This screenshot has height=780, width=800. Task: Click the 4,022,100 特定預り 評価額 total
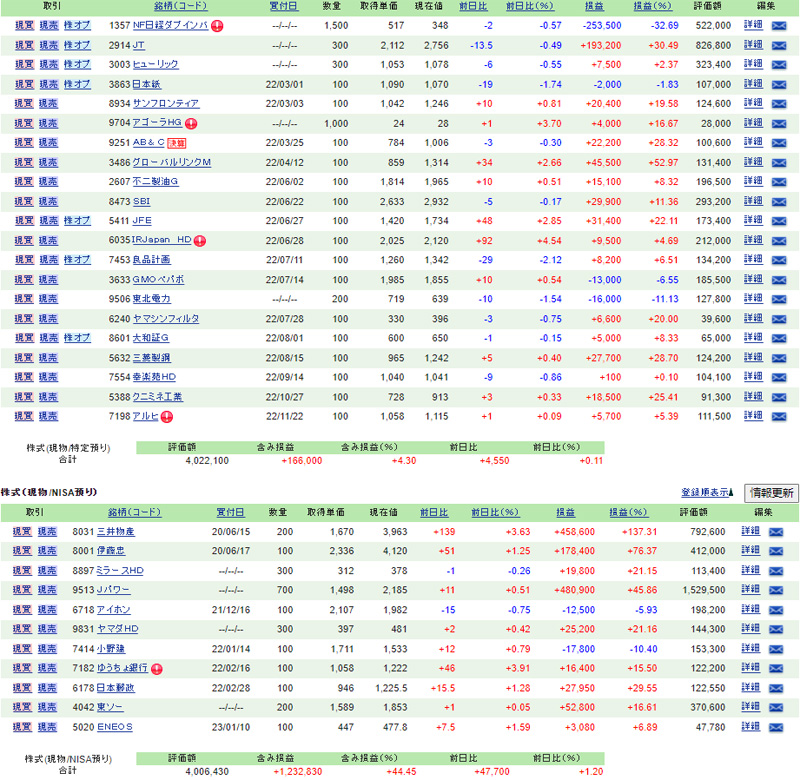[207, 461]
